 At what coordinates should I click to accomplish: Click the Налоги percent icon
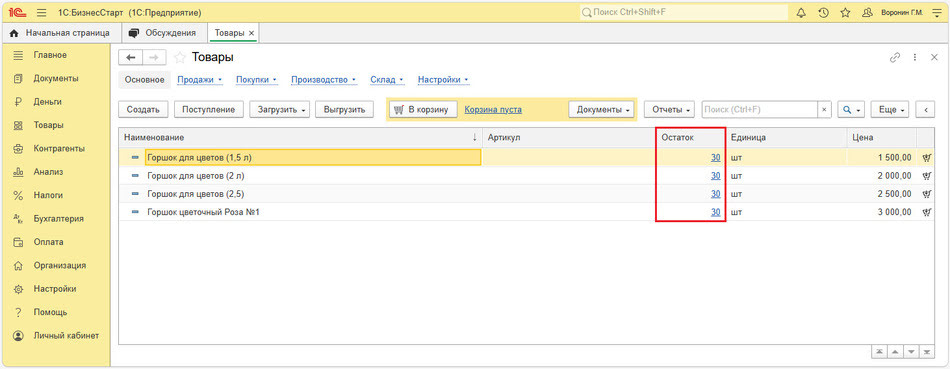pyautogui.click(x=18, y=195)
